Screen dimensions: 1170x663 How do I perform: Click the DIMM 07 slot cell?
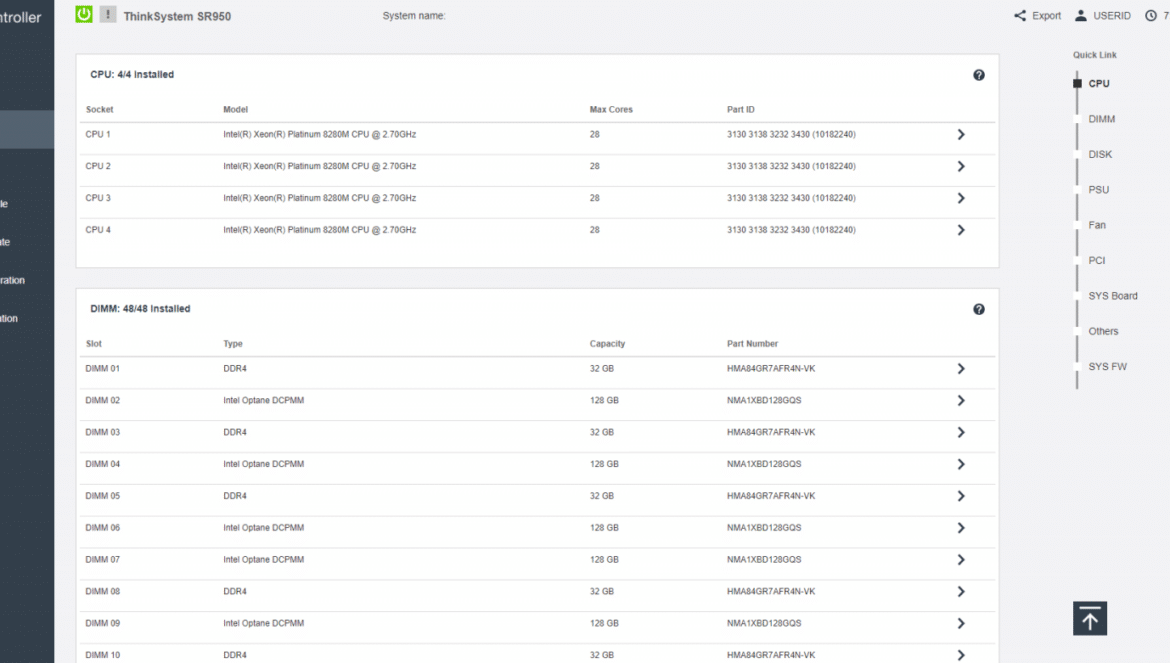[x=102, y=559]
